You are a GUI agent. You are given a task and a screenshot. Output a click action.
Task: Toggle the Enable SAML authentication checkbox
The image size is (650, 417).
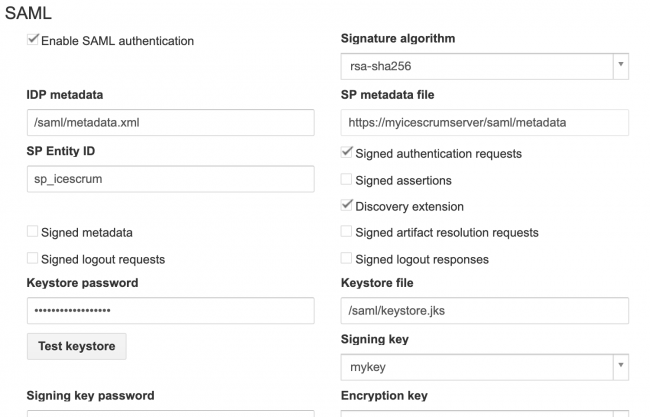[33, 41]
